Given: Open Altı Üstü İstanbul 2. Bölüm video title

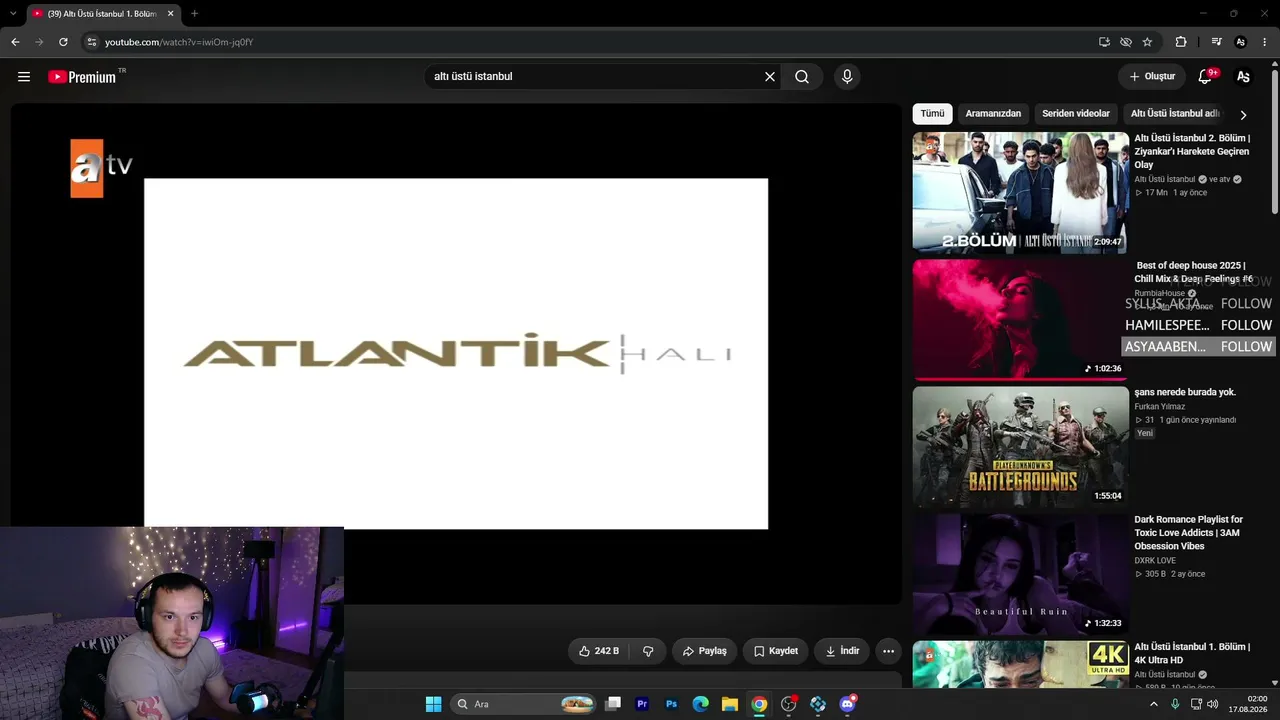Looking at the screenshot, I should (1192, 151).
